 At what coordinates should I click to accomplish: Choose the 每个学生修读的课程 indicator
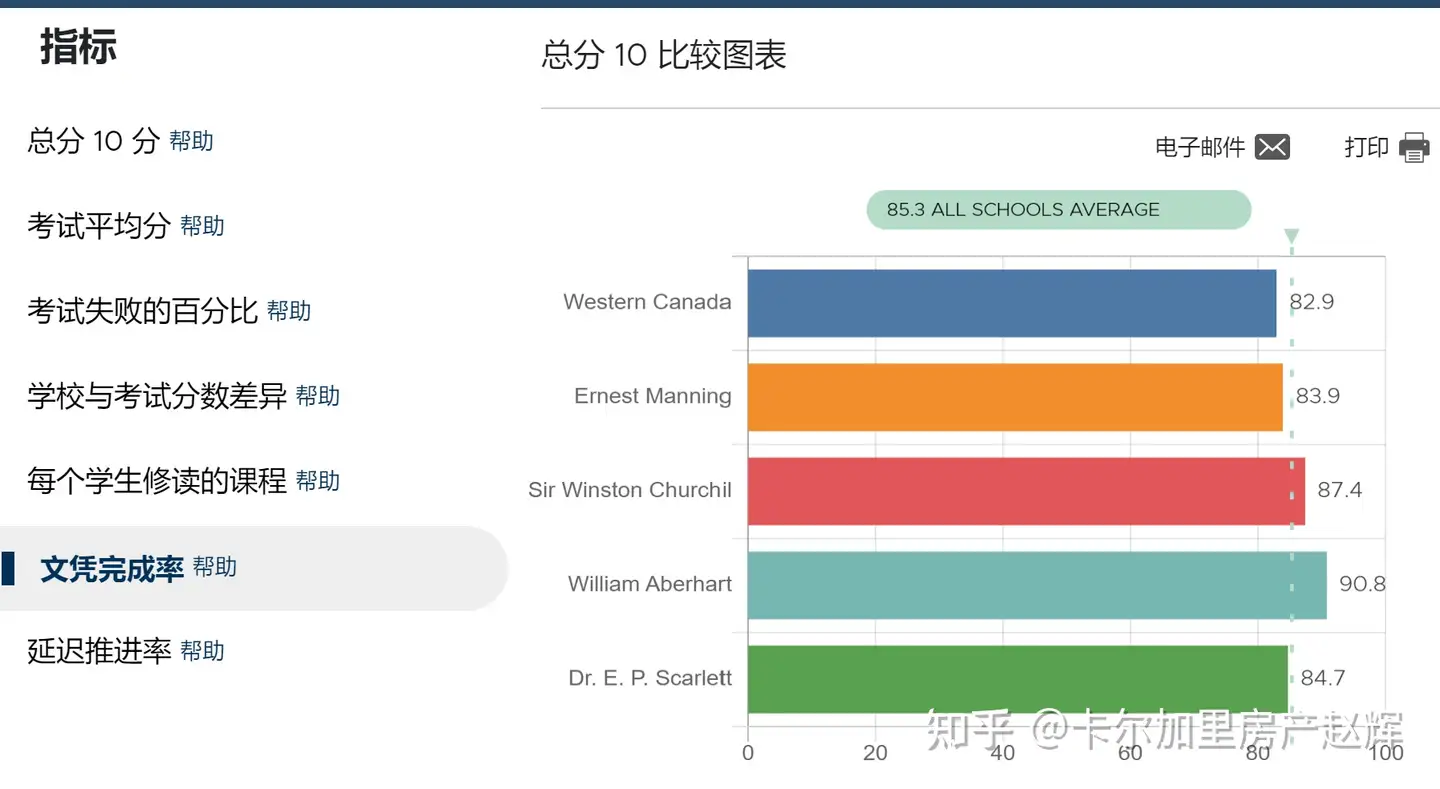coord(157,481)
